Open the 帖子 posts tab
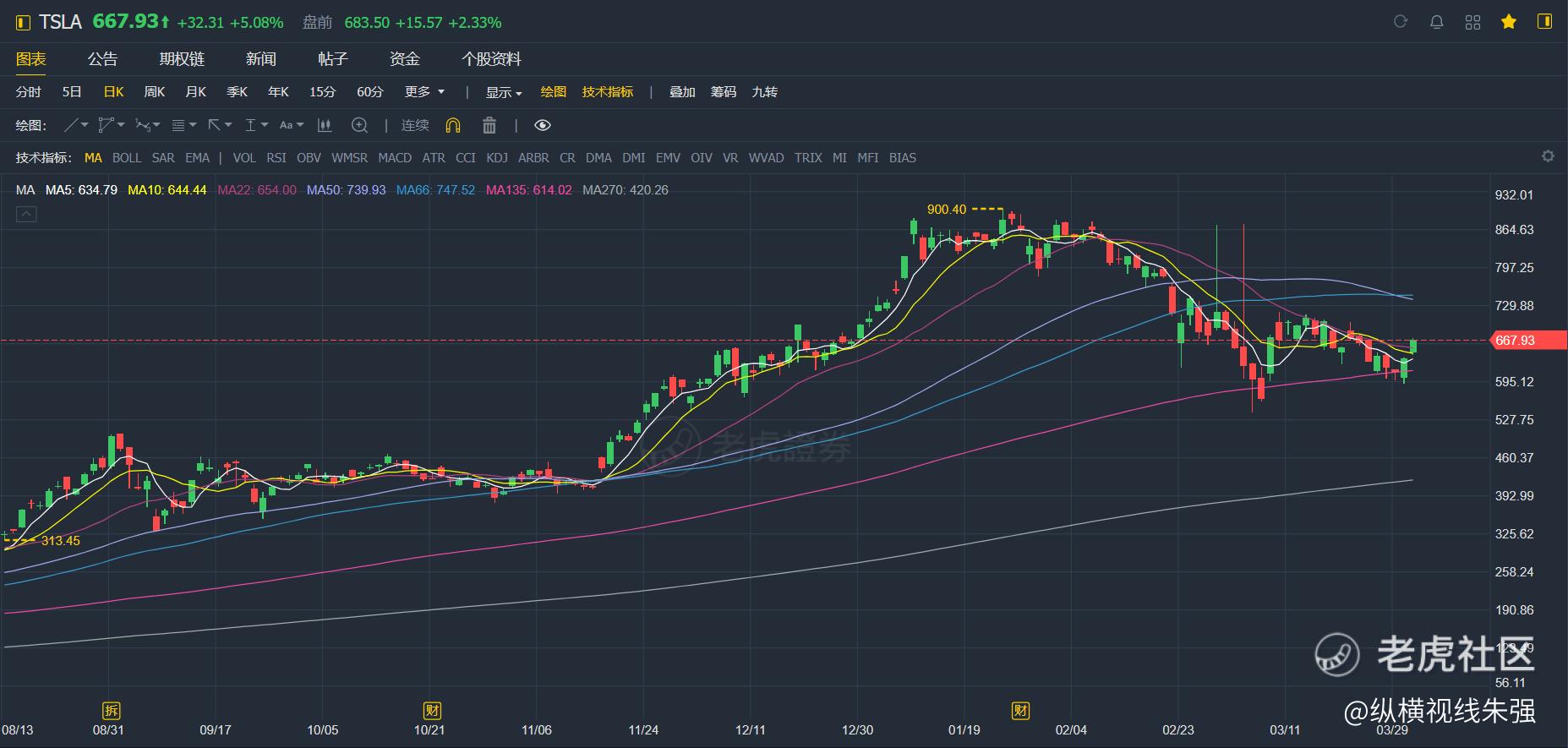The width and height of the screenshot is (1568, 748). [333, 59]
